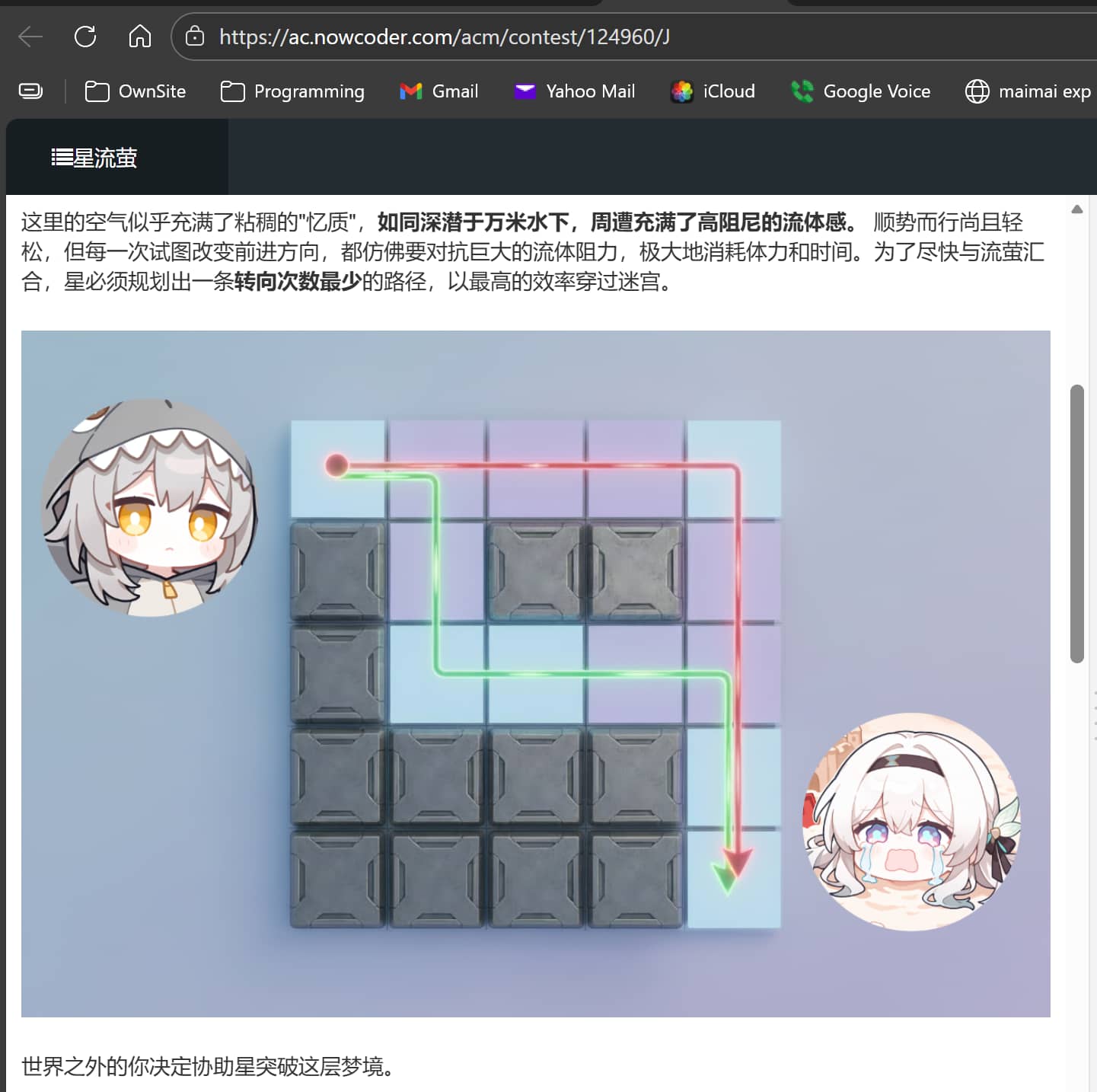Click the red start dot in the maze
This screenshot has height=1092, width=1097.
(x=336, y=465)
